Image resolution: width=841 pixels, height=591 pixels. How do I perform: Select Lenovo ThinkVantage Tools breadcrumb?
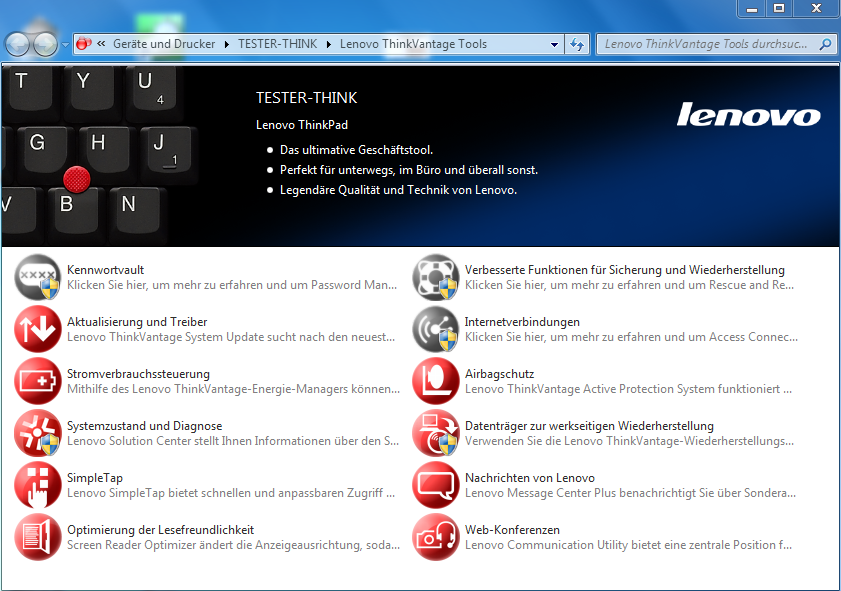click(413, 44)
